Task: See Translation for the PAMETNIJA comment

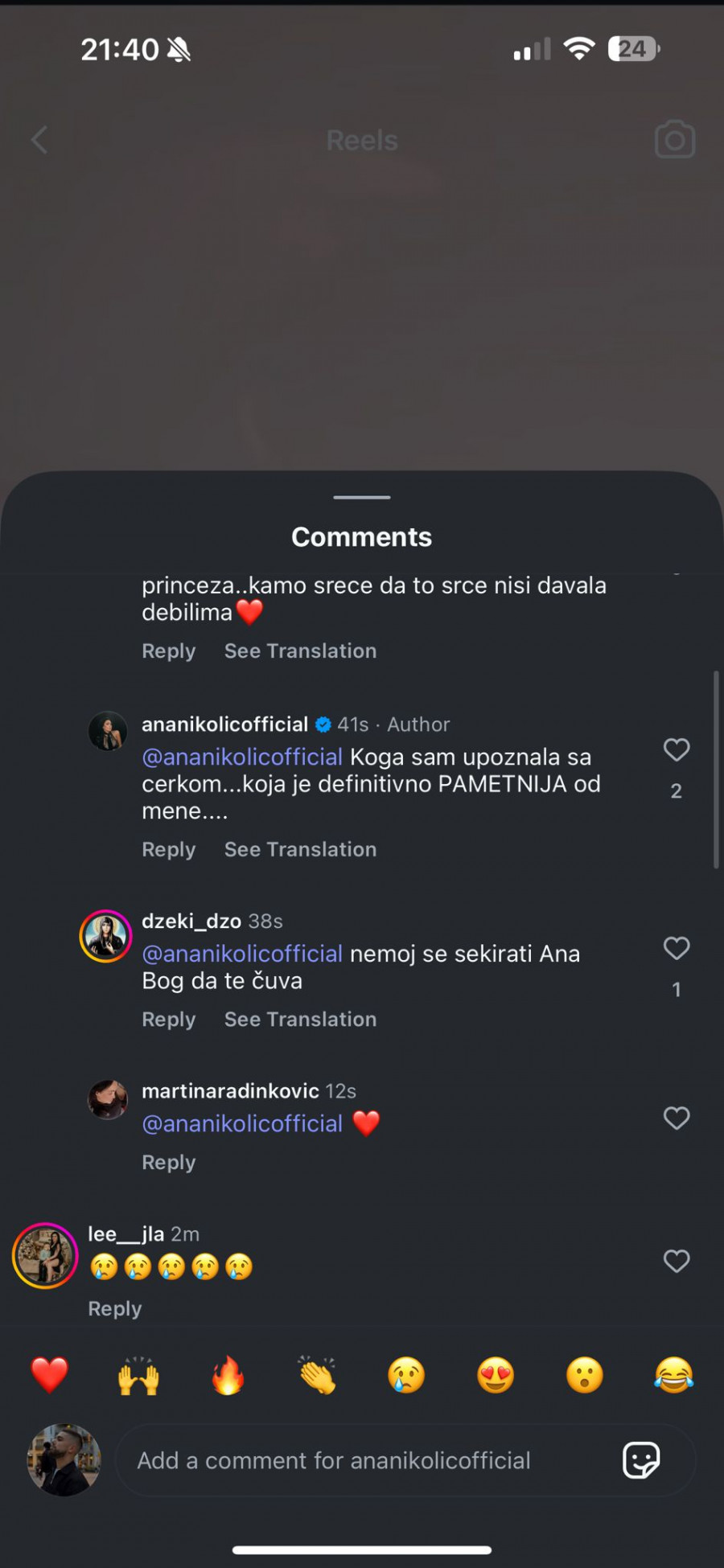Action: [300, 849]
